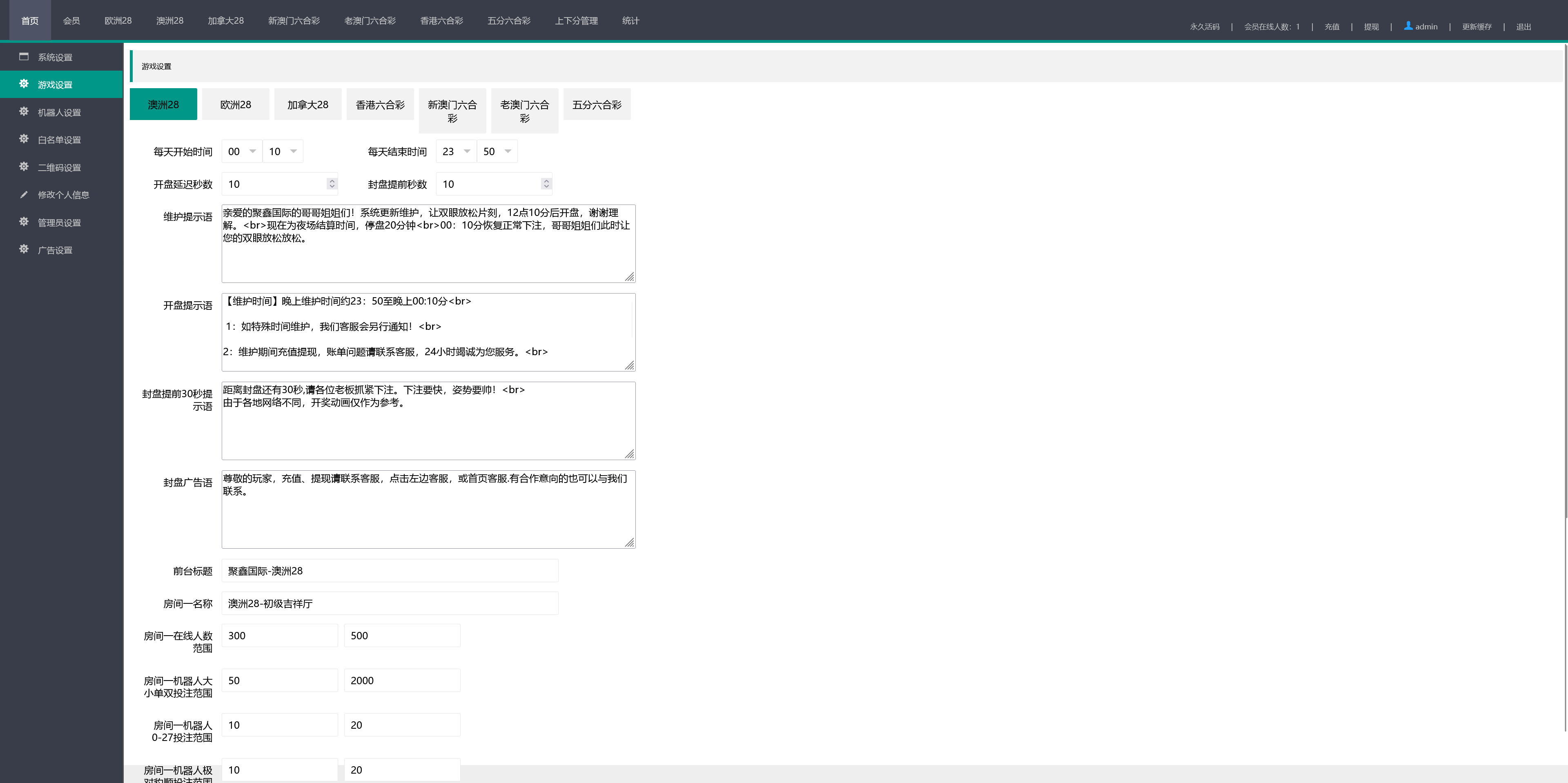1568x783 pixels.
Task: Open the 统计 menu item
Action: pos(630,20)
